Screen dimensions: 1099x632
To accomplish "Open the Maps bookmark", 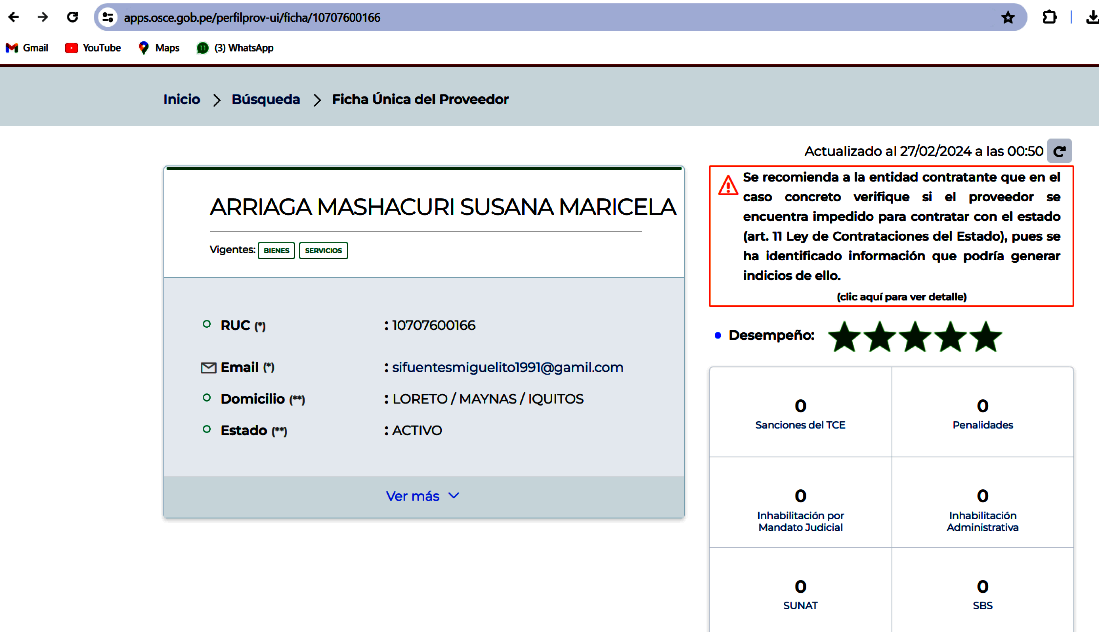I will [x=159, y=47].
